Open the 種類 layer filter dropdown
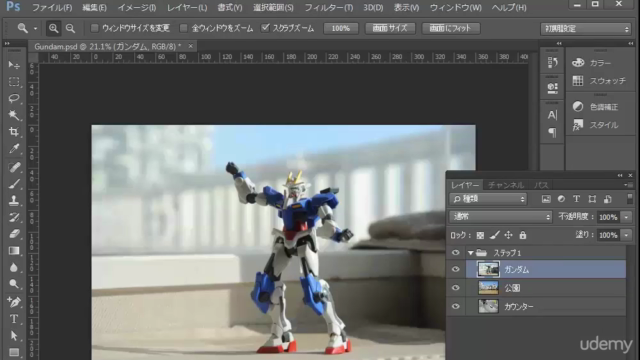This screenshot has height=360, width=640. [x=488, y=199]
